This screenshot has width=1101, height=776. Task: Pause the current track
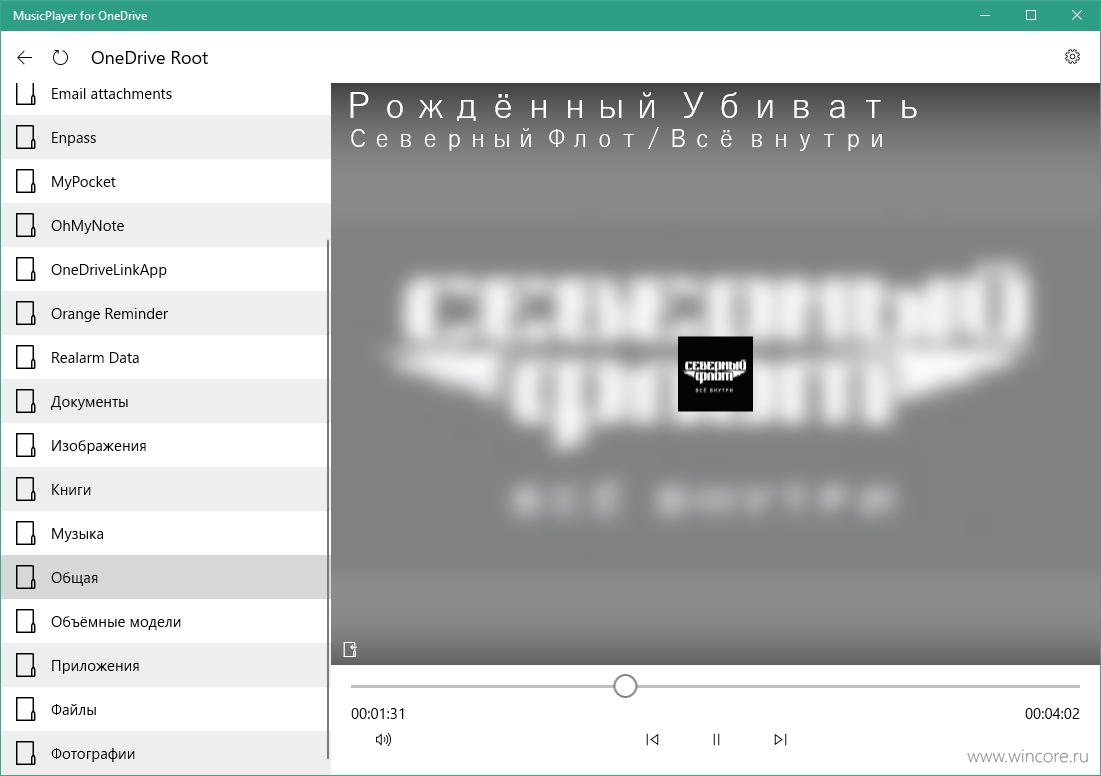coord(716,739)
